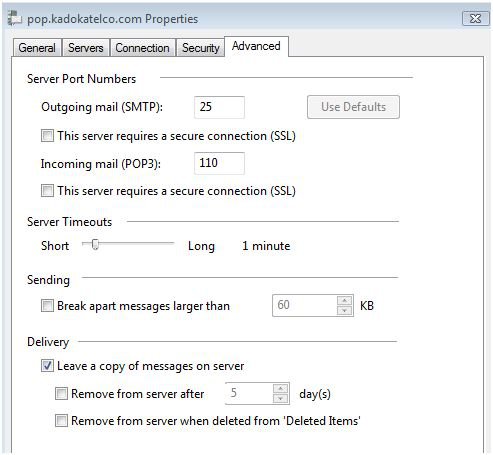Enable SSL checkbox for outgoing SMTP server
Viewport: 493px width, 455px height.
(x=47, y=136)
